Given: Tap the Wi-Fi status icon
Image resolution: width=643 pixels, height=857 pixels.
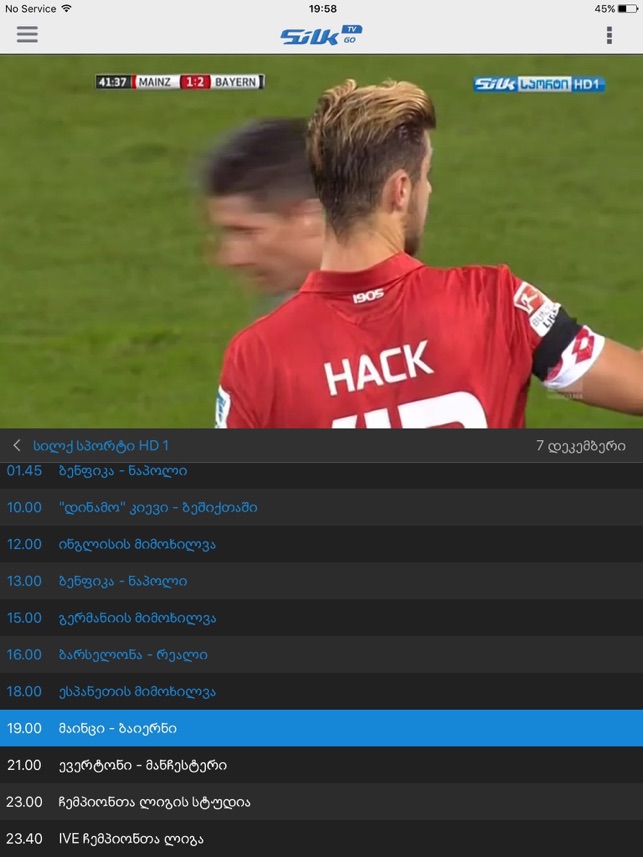Looking at the screenshot, I should coord(67,8).
